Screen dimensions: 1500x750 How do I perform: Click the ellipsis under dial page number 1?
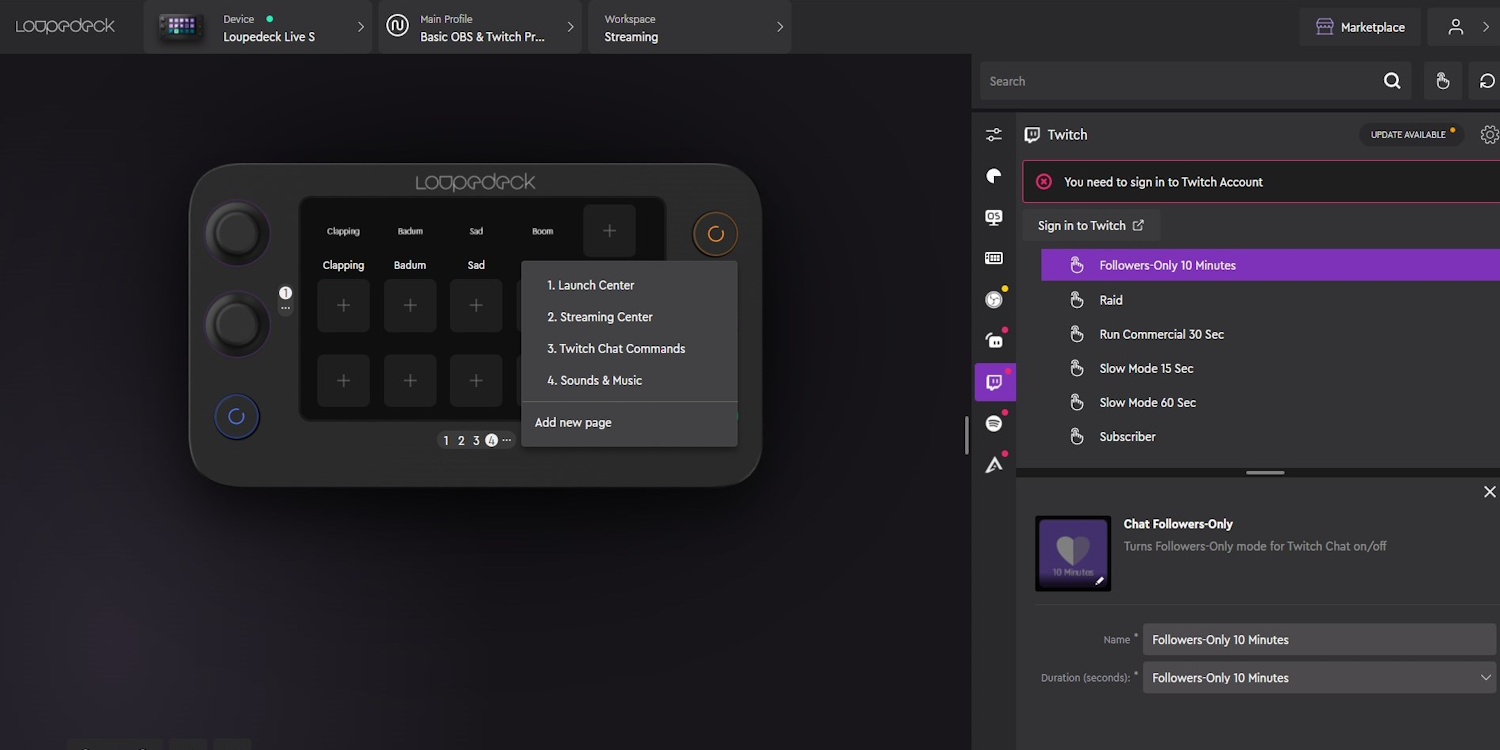pos(285,308)
